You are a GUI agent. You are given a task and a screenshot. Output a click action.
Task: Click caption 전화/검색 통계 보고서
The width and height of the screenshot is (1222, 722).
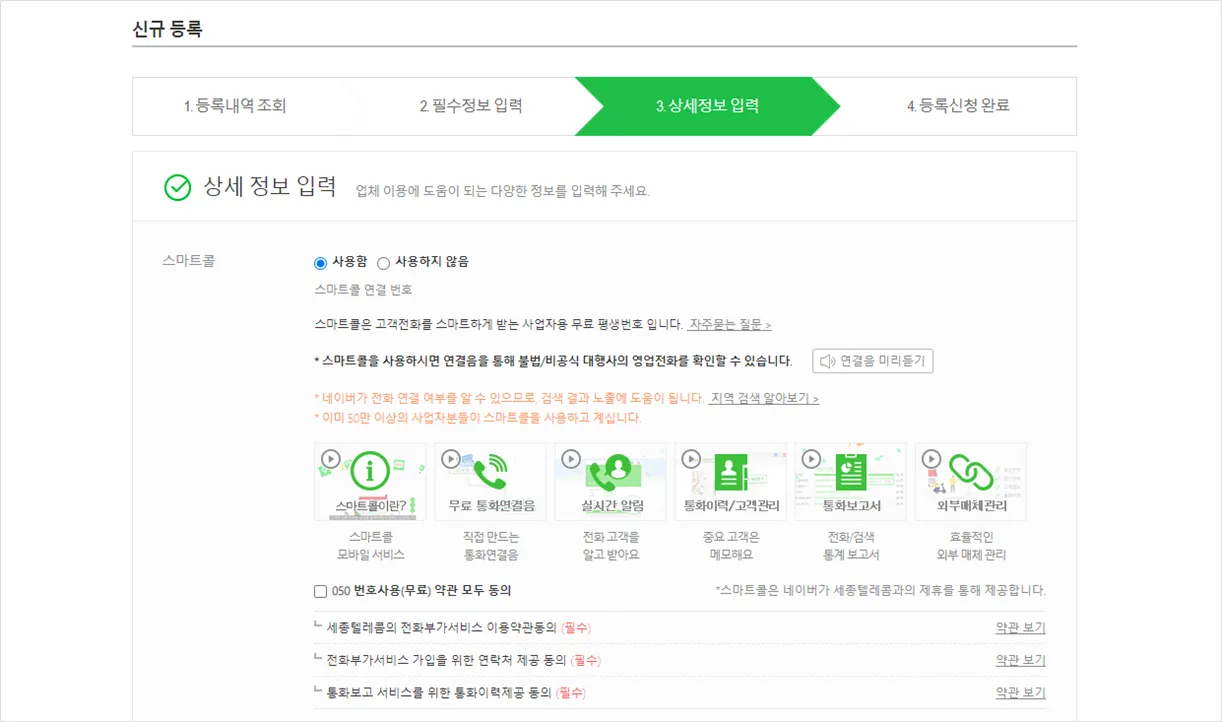click(x=850, y=546)
